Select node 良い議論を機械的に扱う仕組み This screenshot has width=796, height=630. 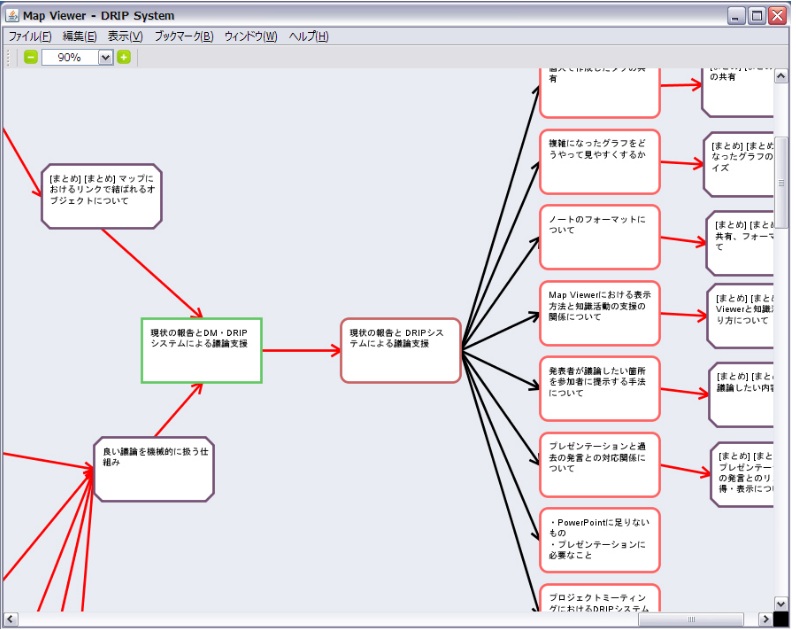click(x=154, y=470)
